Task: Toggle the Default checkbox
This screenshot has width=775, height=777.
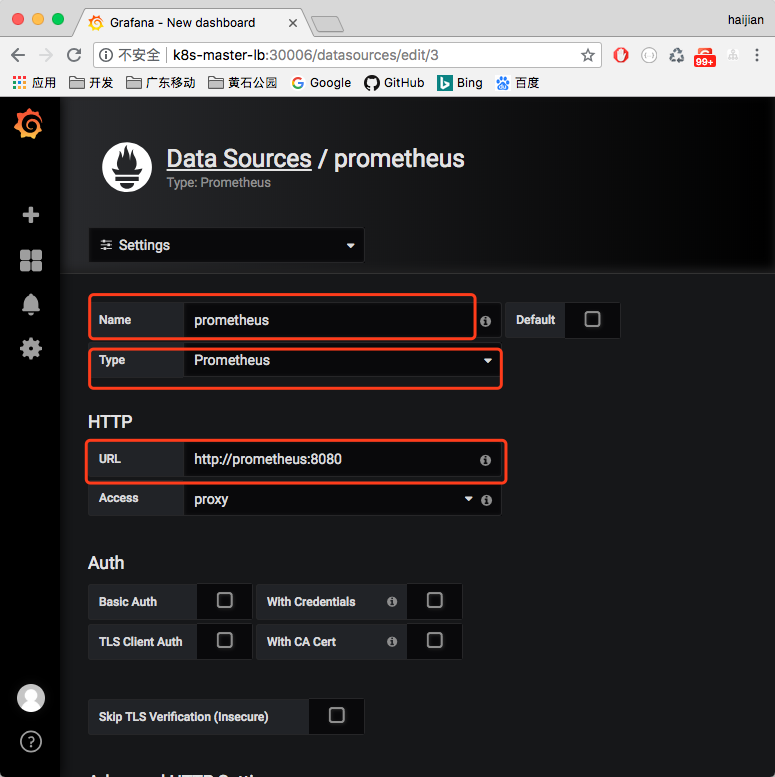Action: (592, 319)
